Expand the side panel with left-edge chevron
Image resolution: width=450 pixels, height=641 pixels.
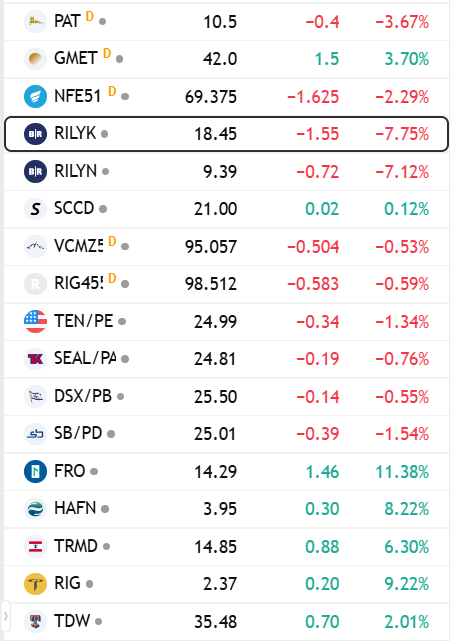coord(5,616)
